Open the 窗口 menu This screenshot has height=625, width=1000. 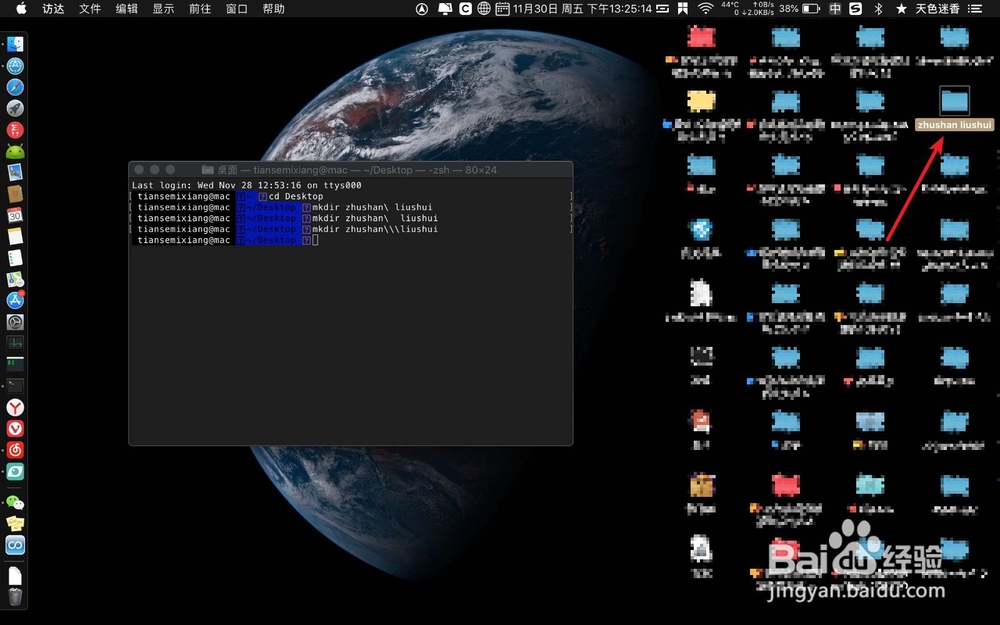tap(237, 8)
